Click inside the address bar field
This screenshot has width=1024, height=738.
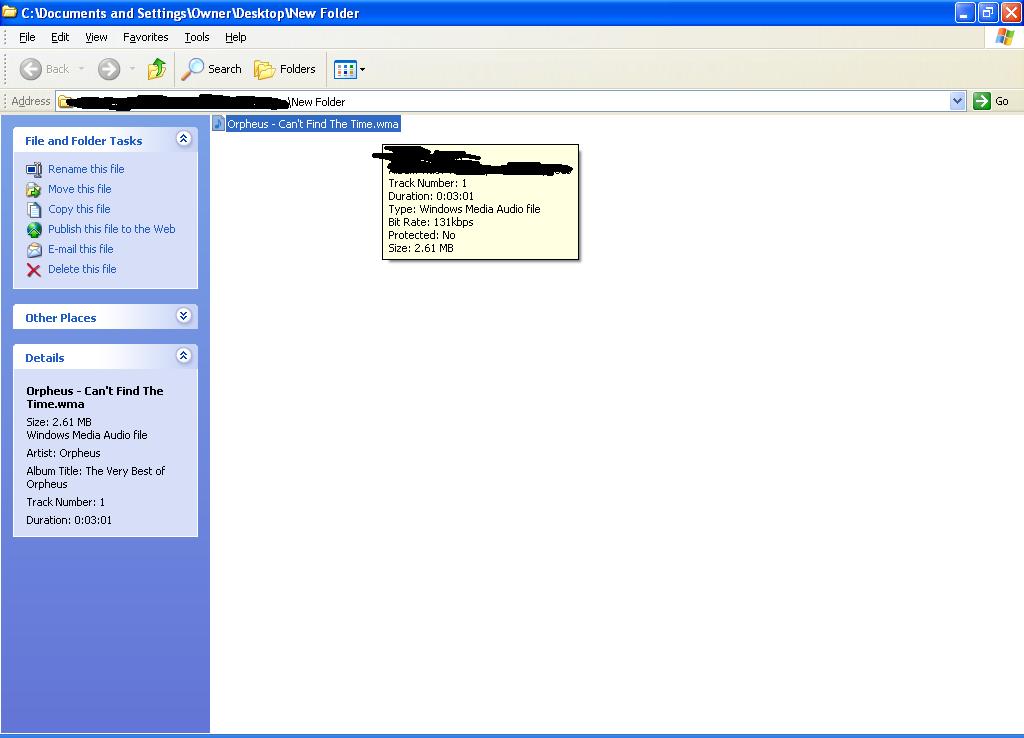pos(509,101)
